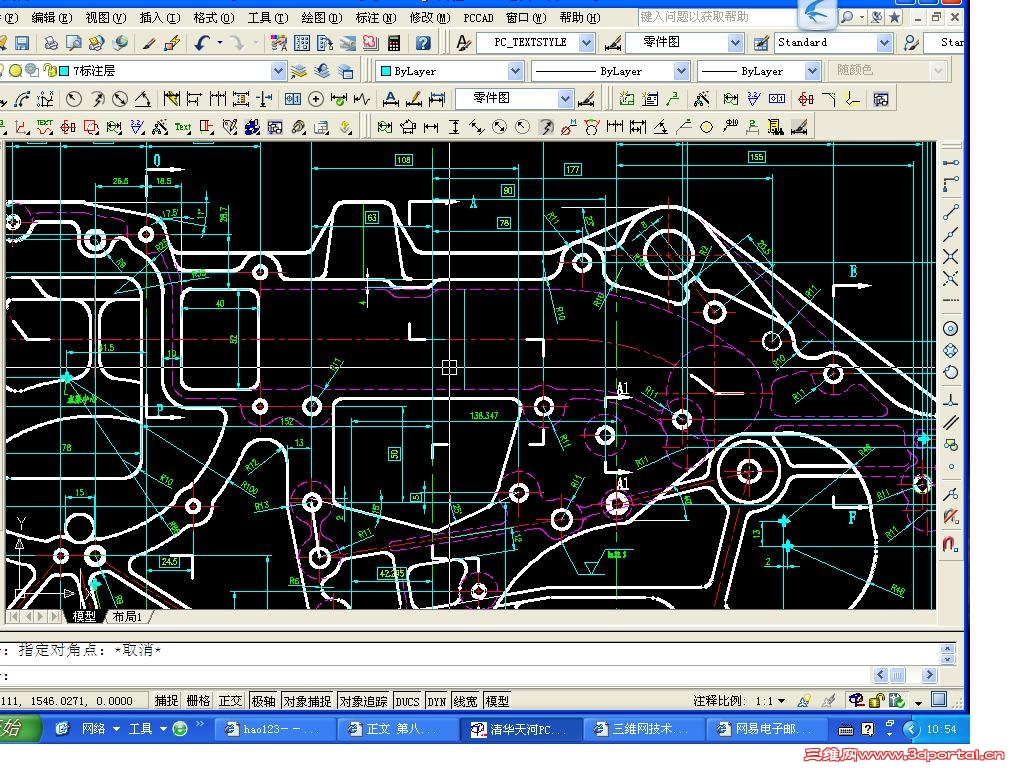Toggle 捕捉 snap mode

(166, 701)
